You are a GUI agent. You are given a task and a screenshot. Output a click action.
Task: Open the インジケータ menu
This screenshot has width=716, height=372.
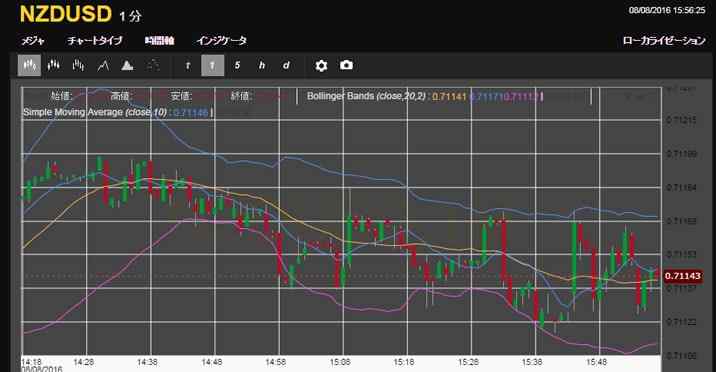click(221, 41)
